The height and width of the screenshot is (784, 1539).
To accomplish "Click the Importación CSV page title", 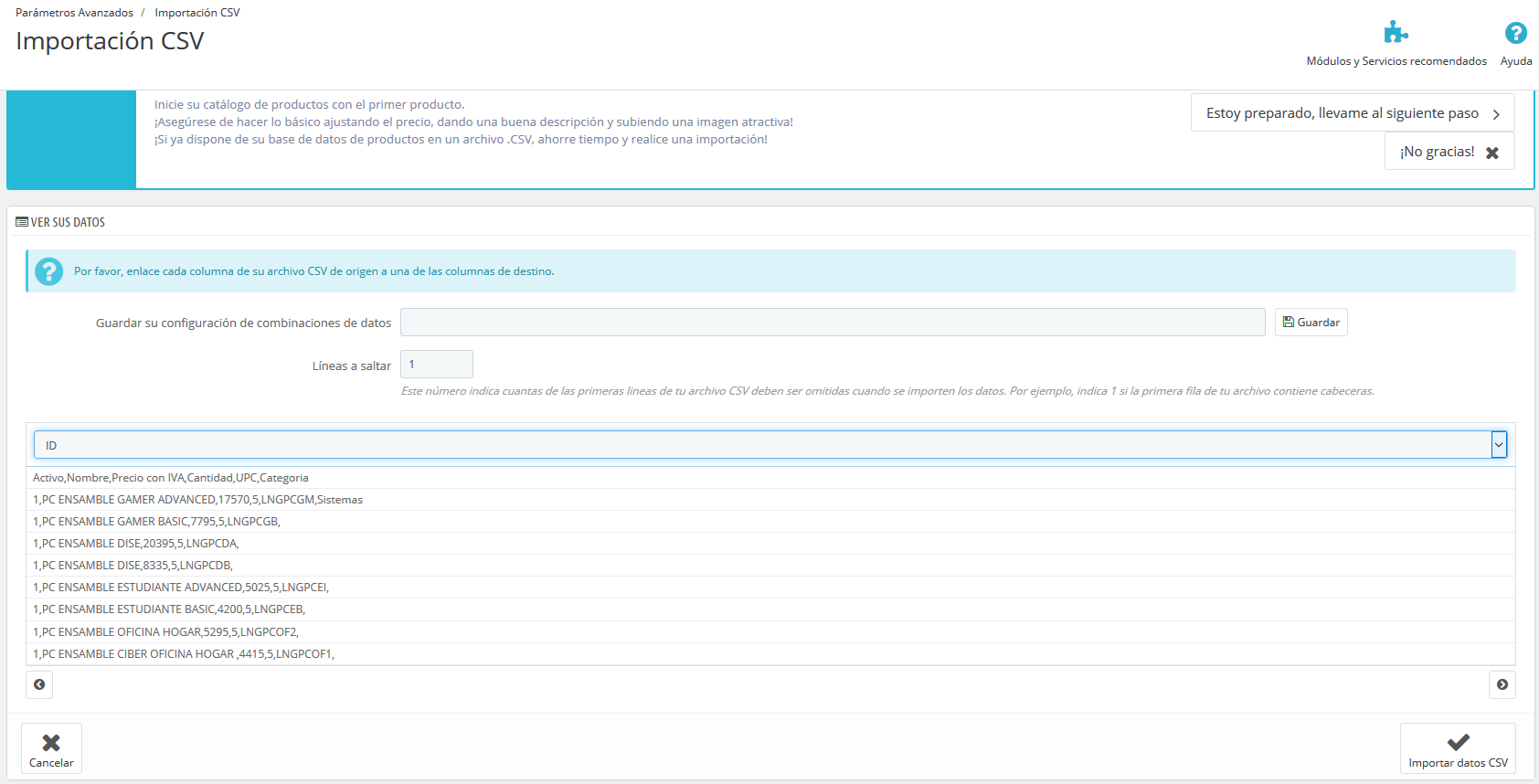I will pos(110,41).
